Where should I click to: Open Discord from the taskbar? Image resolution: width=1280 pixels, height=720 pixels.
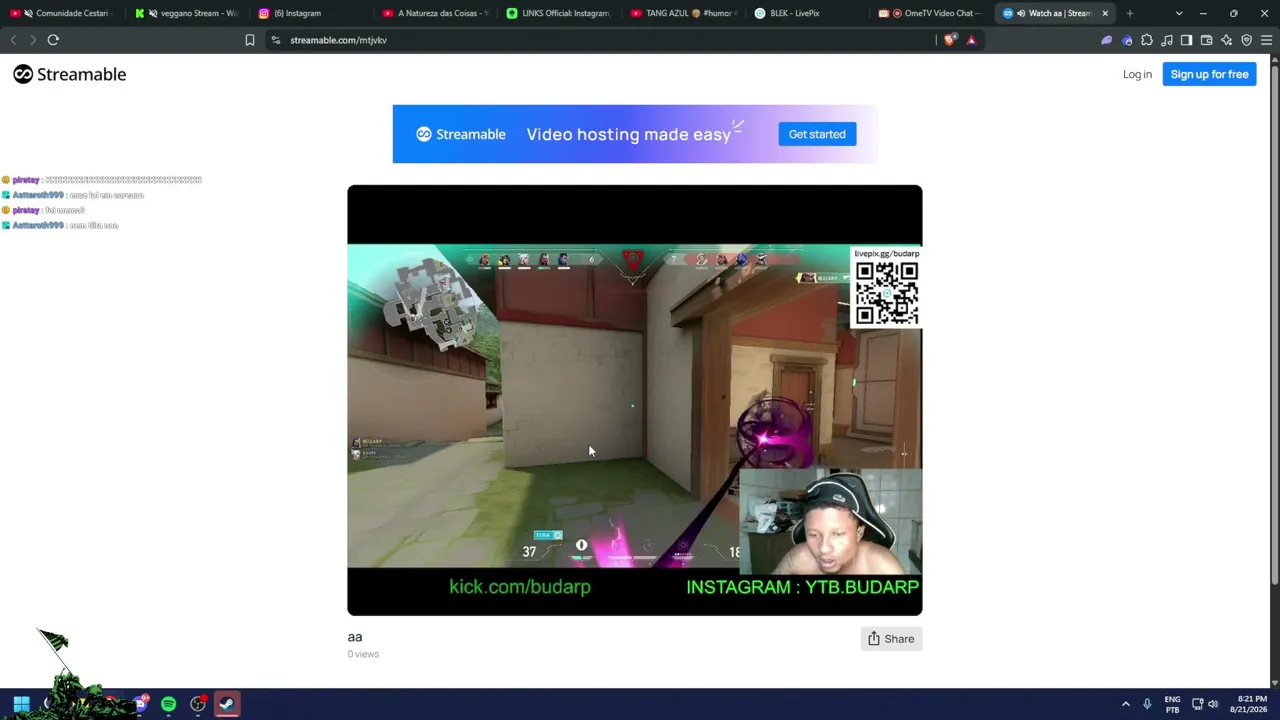point(140,704)
